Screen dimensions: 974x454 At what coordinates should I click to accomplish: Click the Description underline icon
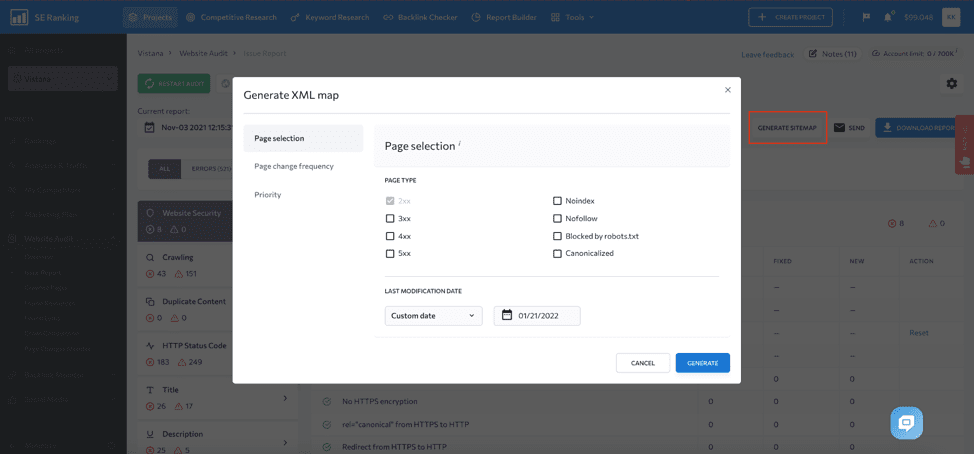click(x=150, y=434)
